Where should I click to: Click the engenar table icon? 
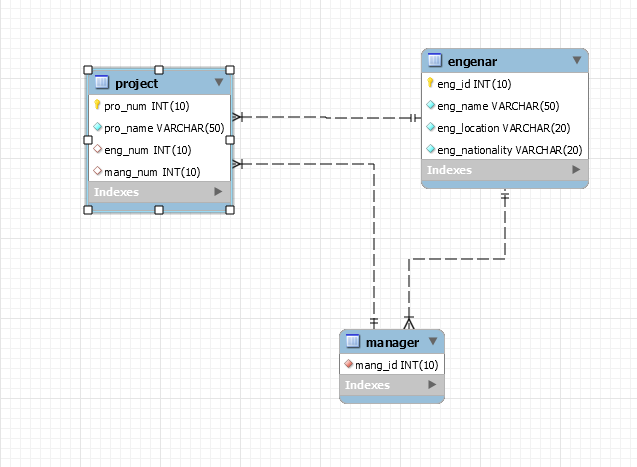[x=434, y=62]
